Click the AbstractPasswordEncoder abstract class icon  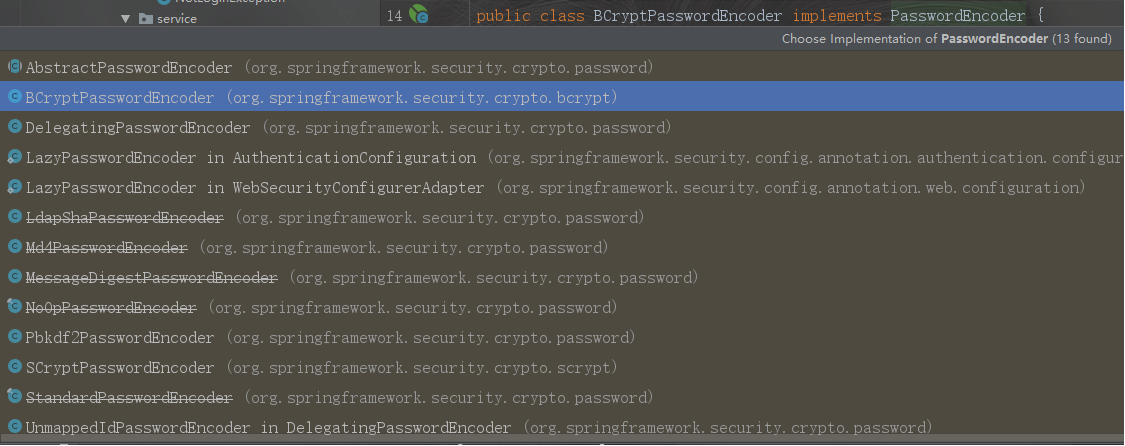click(15, 67)
